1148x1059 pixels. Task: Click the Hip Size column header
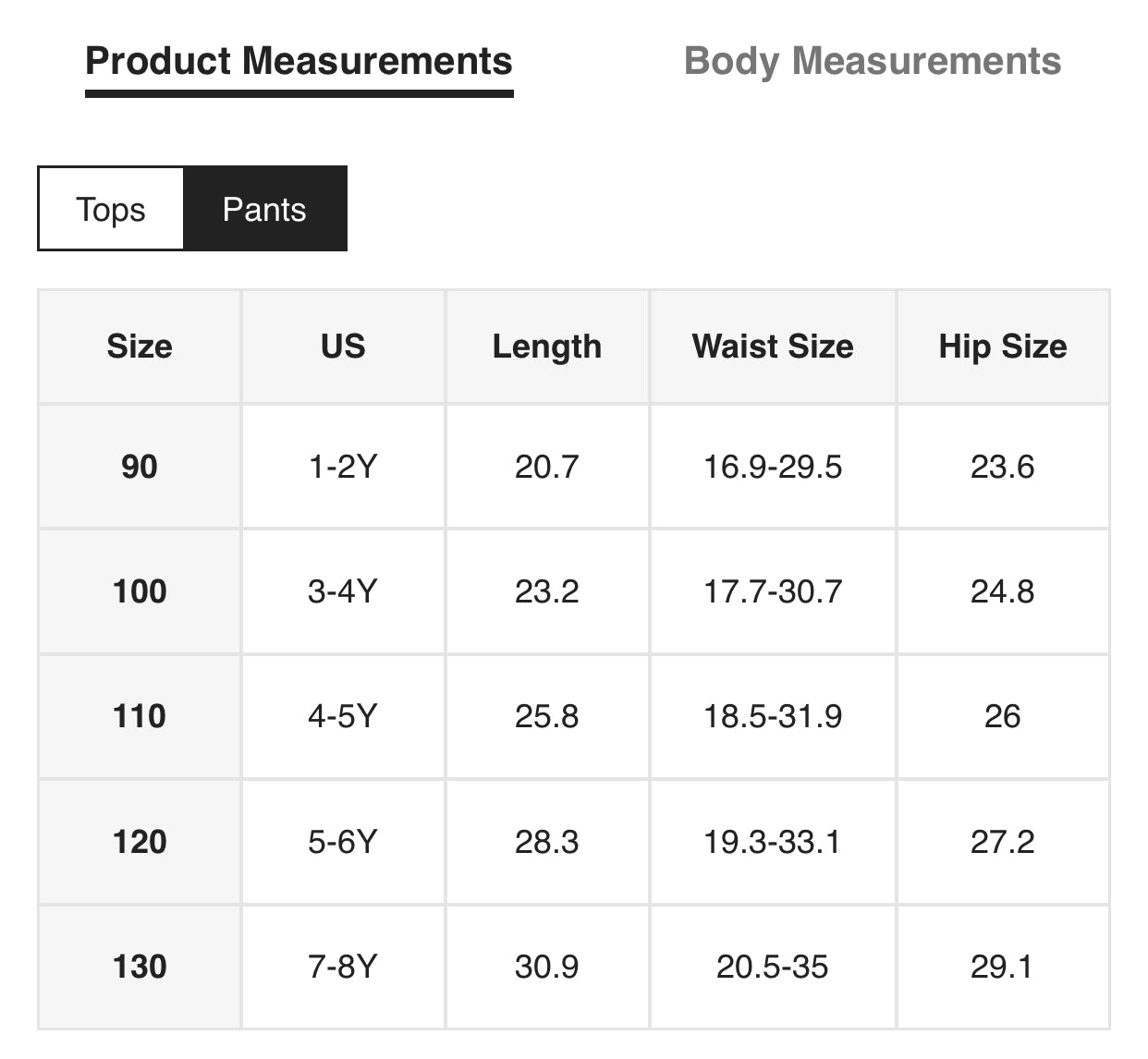coord(1003,347)
